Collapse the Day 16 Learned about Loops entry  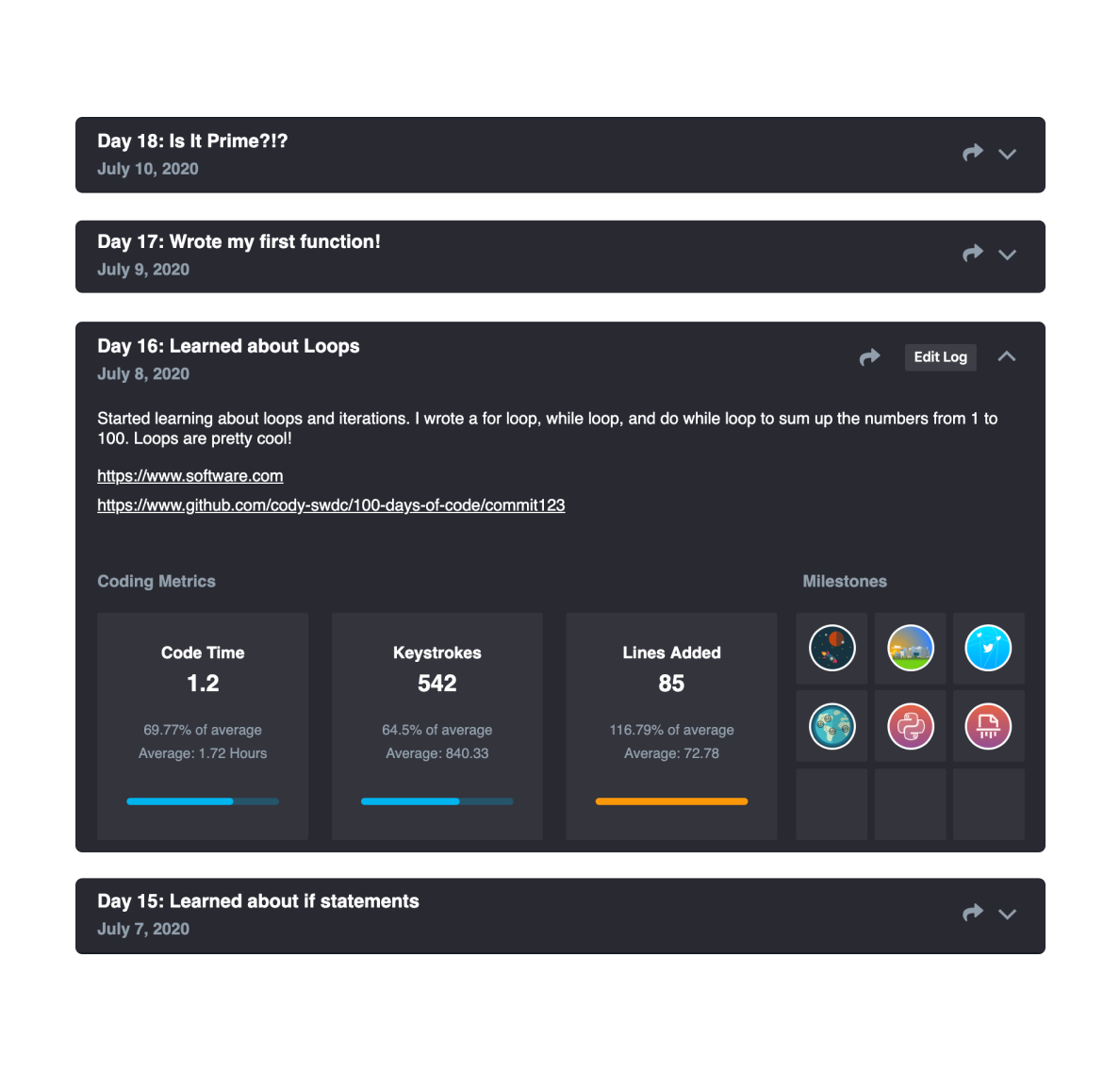(x=1007, y=356)
